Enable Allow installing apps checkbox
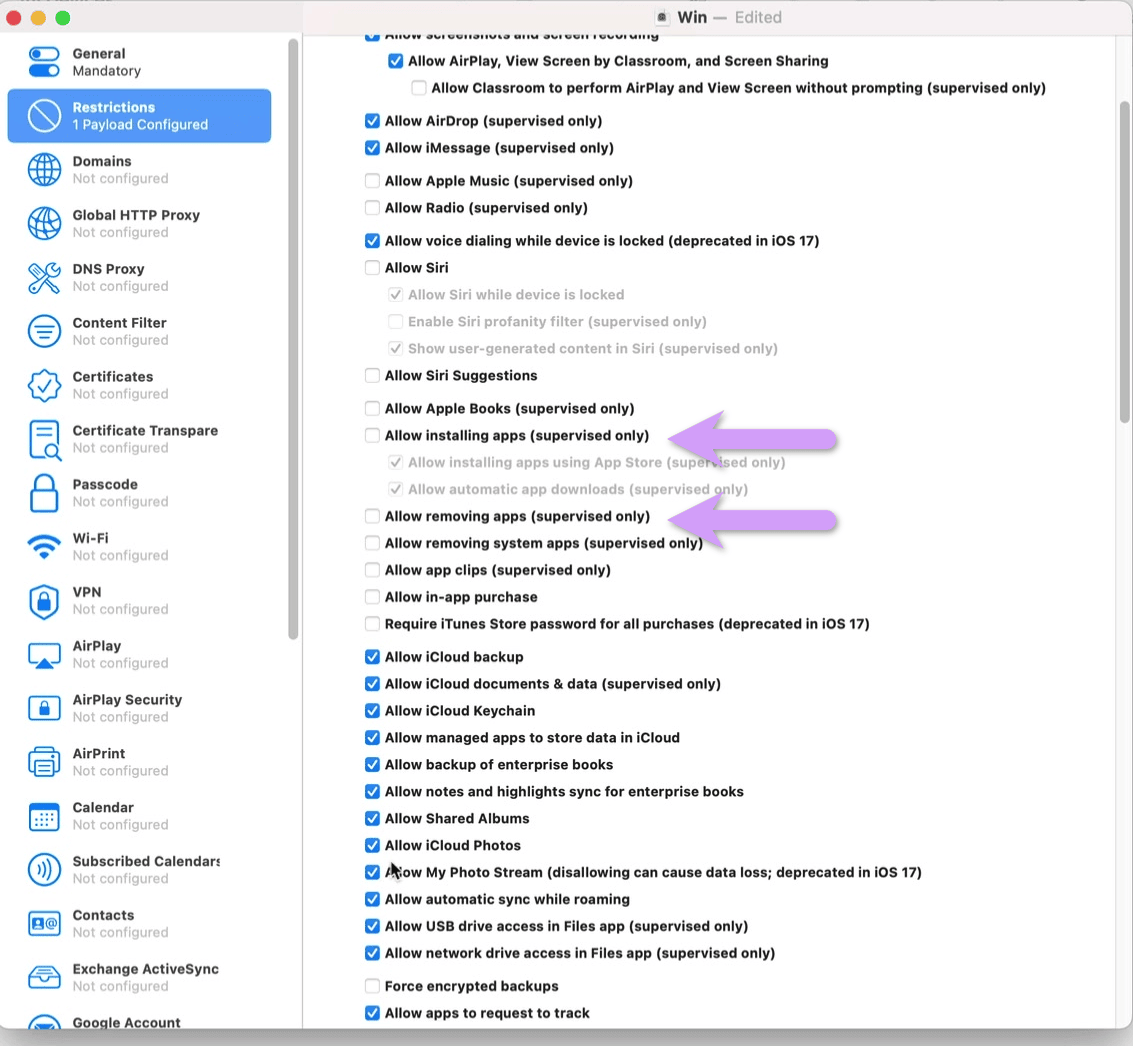 [x=372, y=436]
